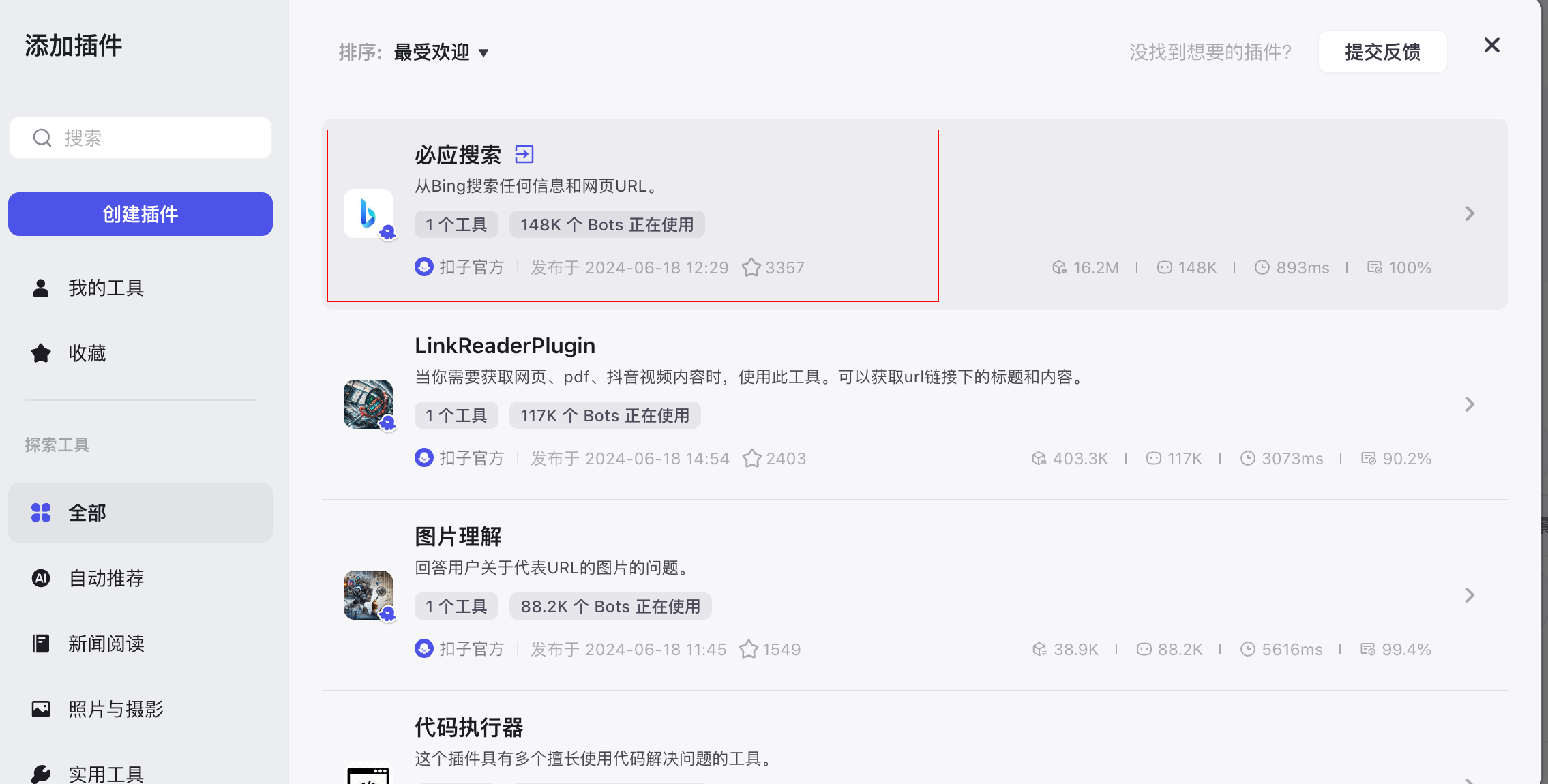
Task: Click the Bing logo plugin thumbnail
Action: tap(368, 213)
